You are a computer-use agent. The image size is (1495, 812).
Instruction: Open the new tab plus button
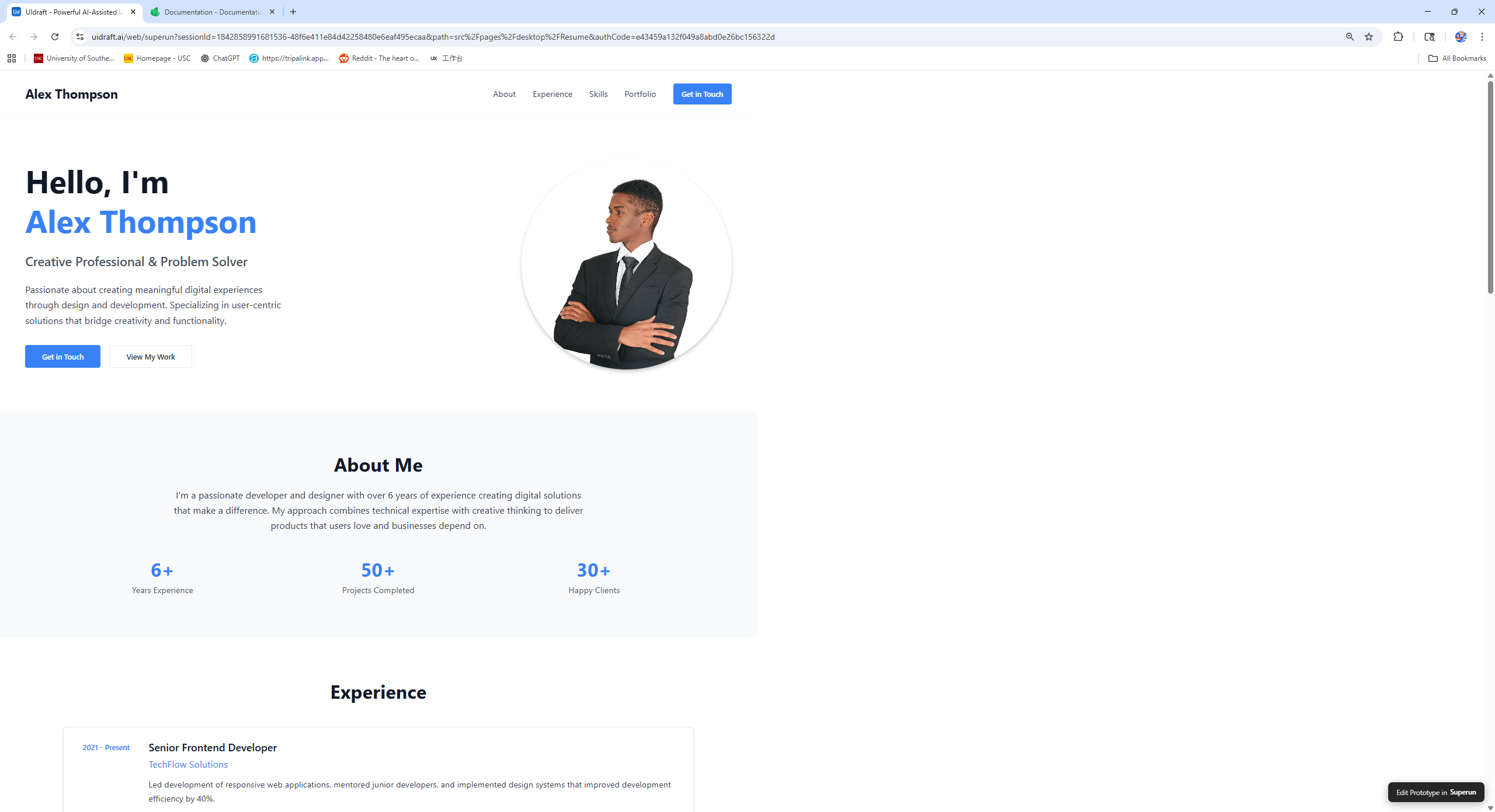click(x=293, y=12)
